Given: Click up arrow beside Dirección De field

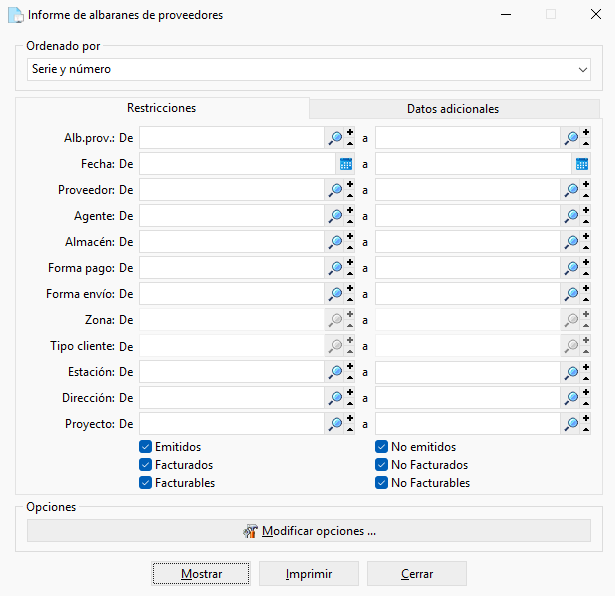Looking at the screenshot, I should coord(350,403).
